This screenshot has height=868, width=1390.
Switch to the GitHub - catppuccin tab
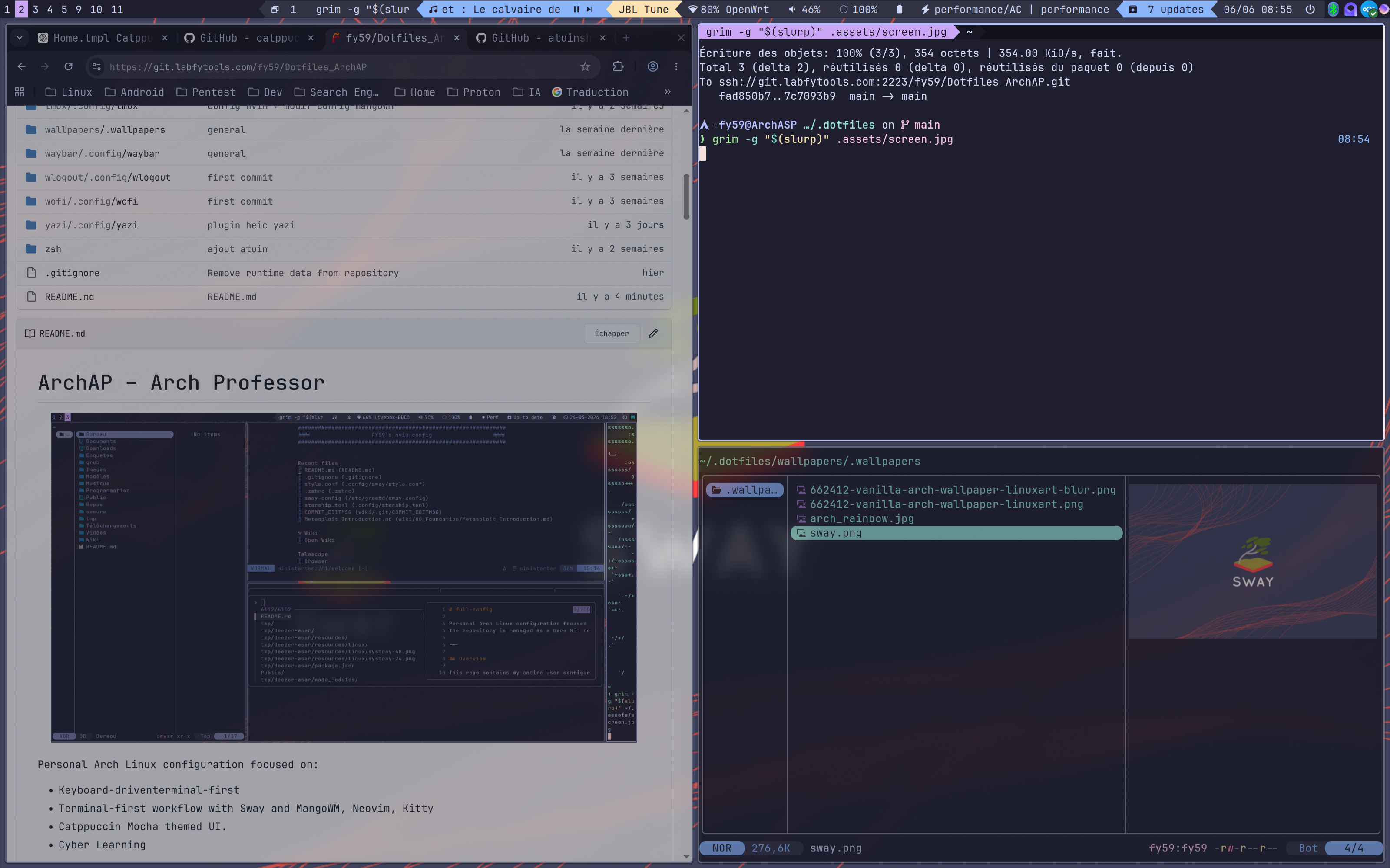(x=249, y=38)
